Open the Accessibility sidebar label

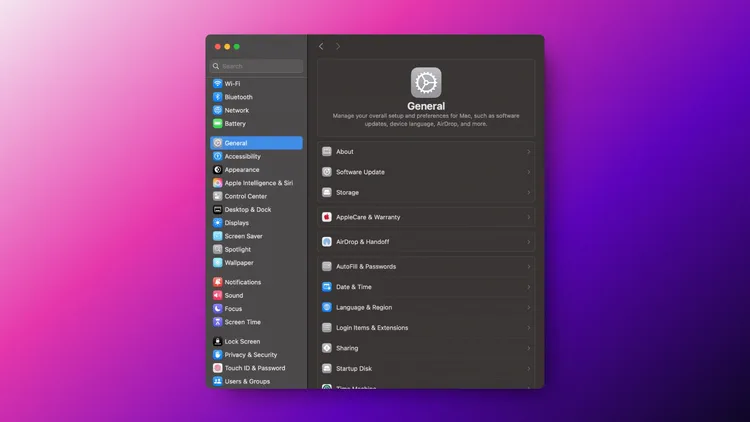tap(243, 156)
